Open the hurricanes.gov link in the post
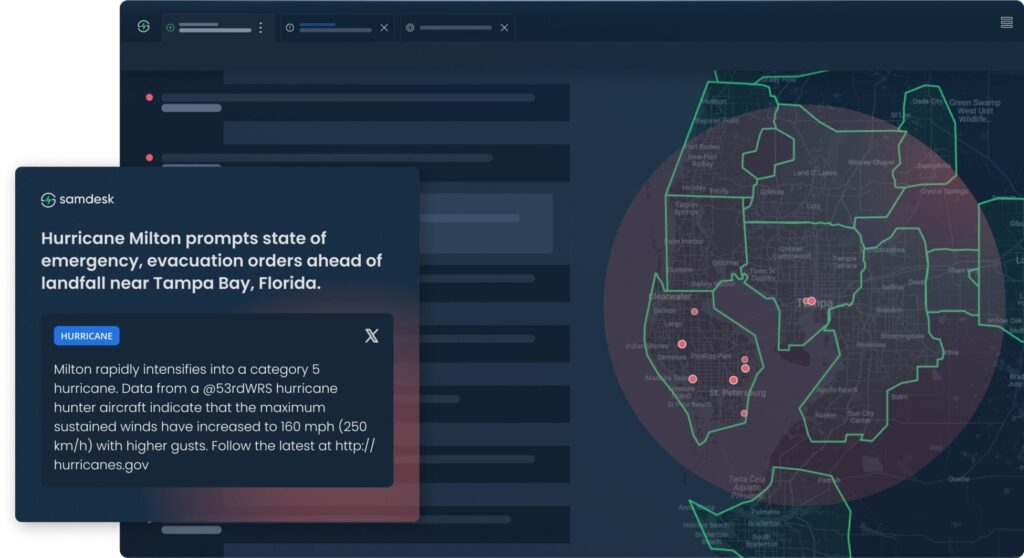 coord(101,465)
